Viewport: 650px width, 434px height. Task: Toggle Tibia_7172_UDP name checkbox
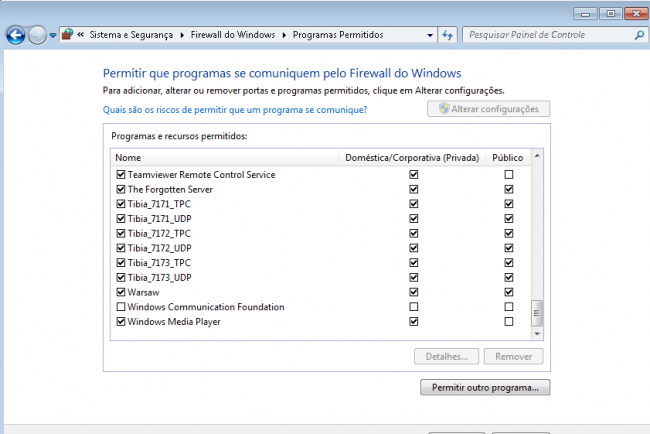pos(121,248)
